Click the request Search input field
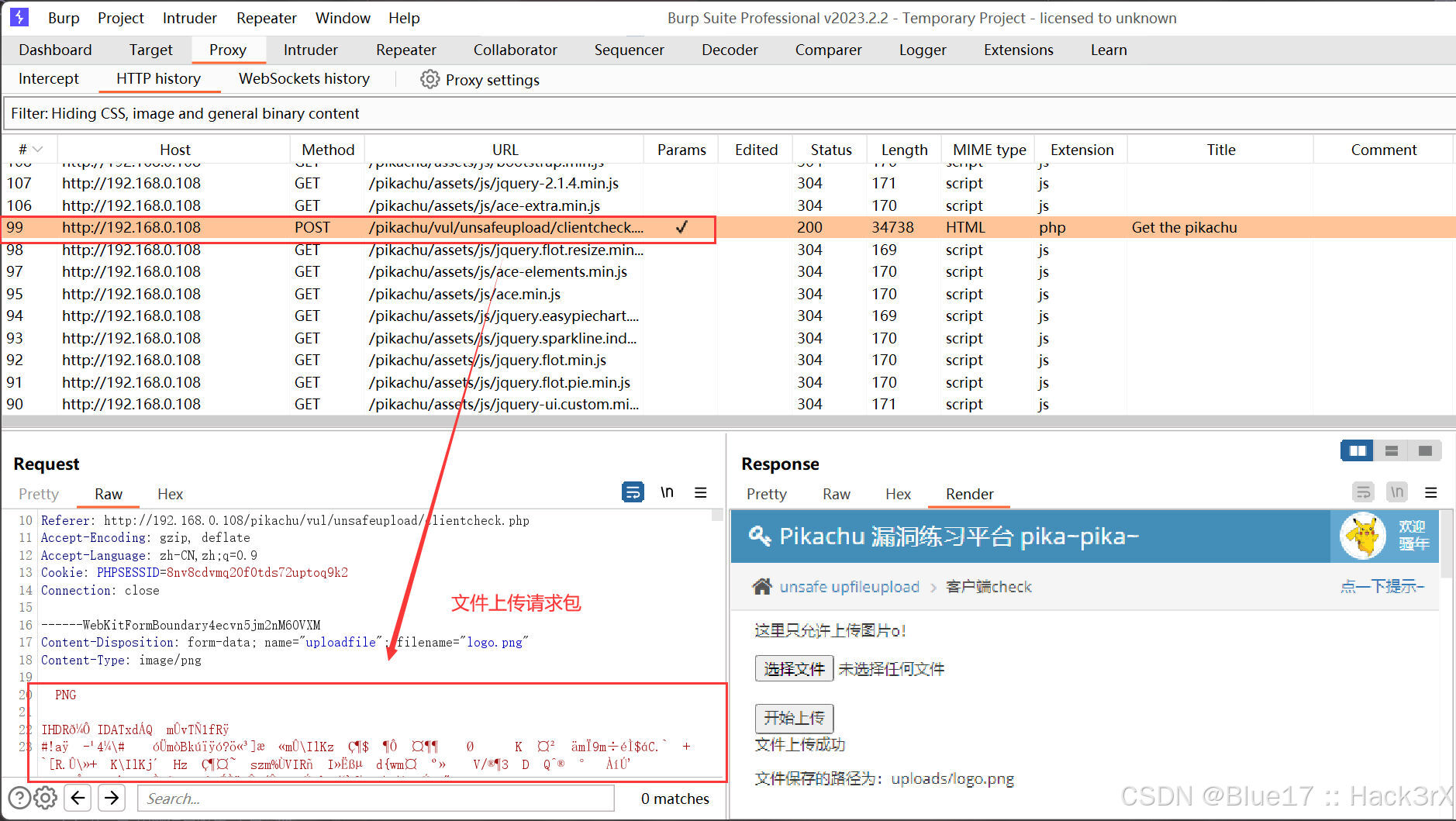1456x821 pixels. [376, 798]
